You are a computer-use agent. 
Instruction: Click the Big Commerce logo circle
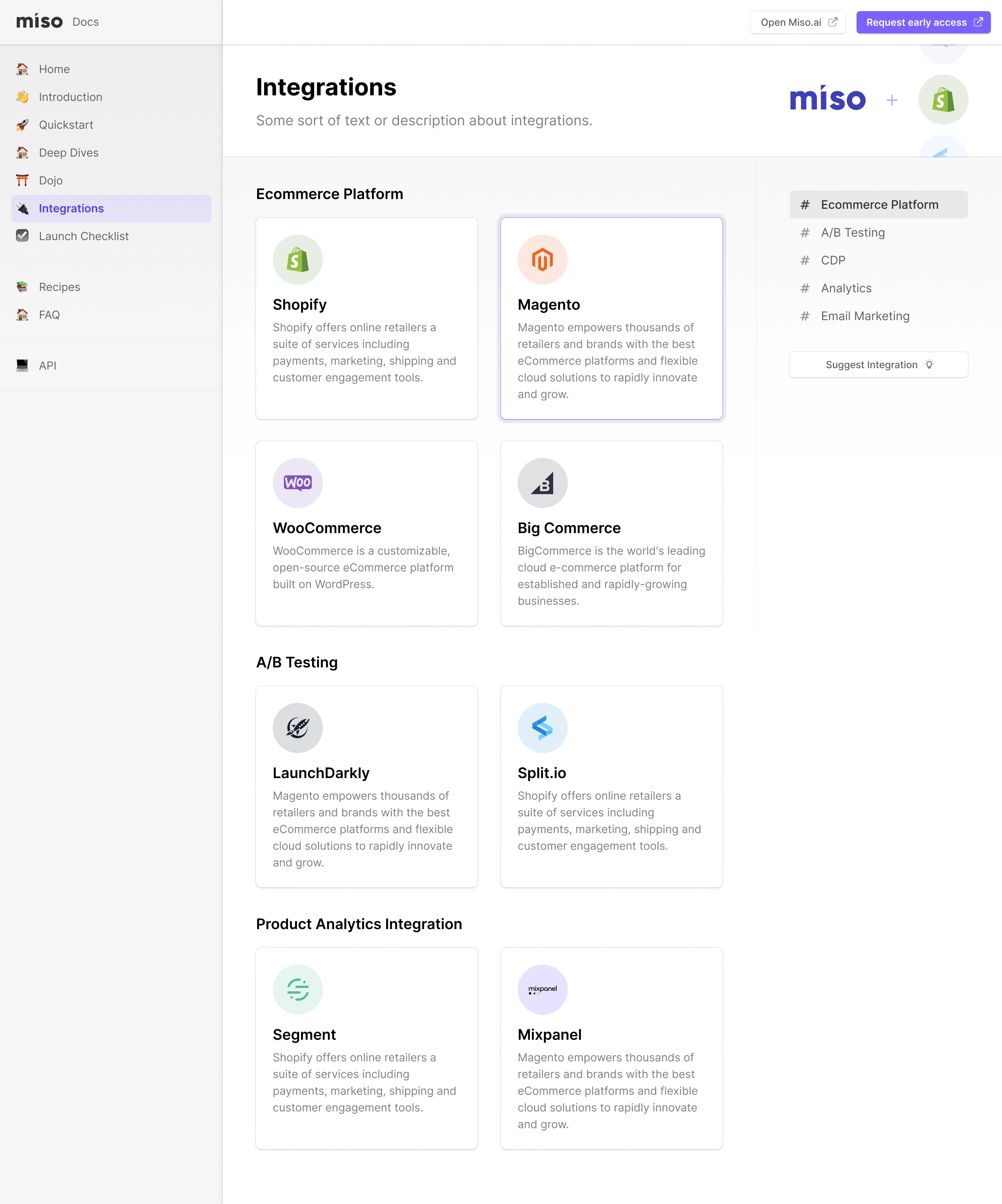pos(542,483)
